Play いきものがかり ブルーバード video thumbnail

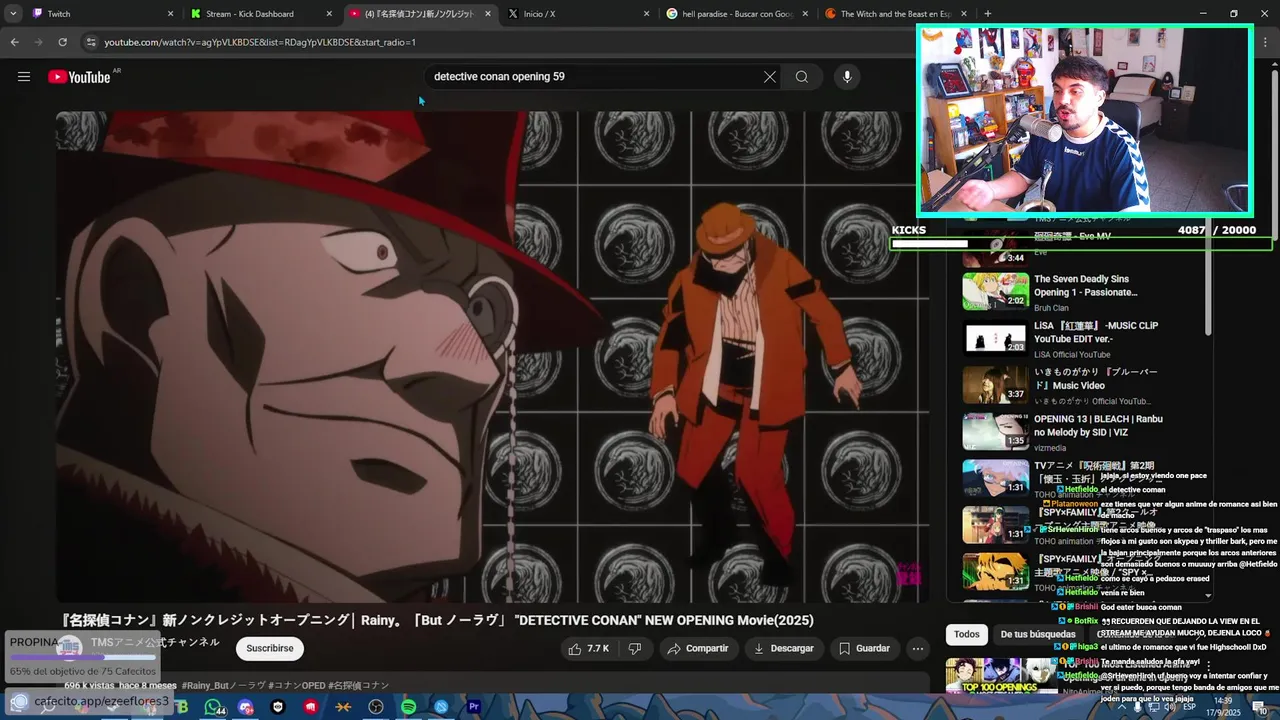[995, 385]
